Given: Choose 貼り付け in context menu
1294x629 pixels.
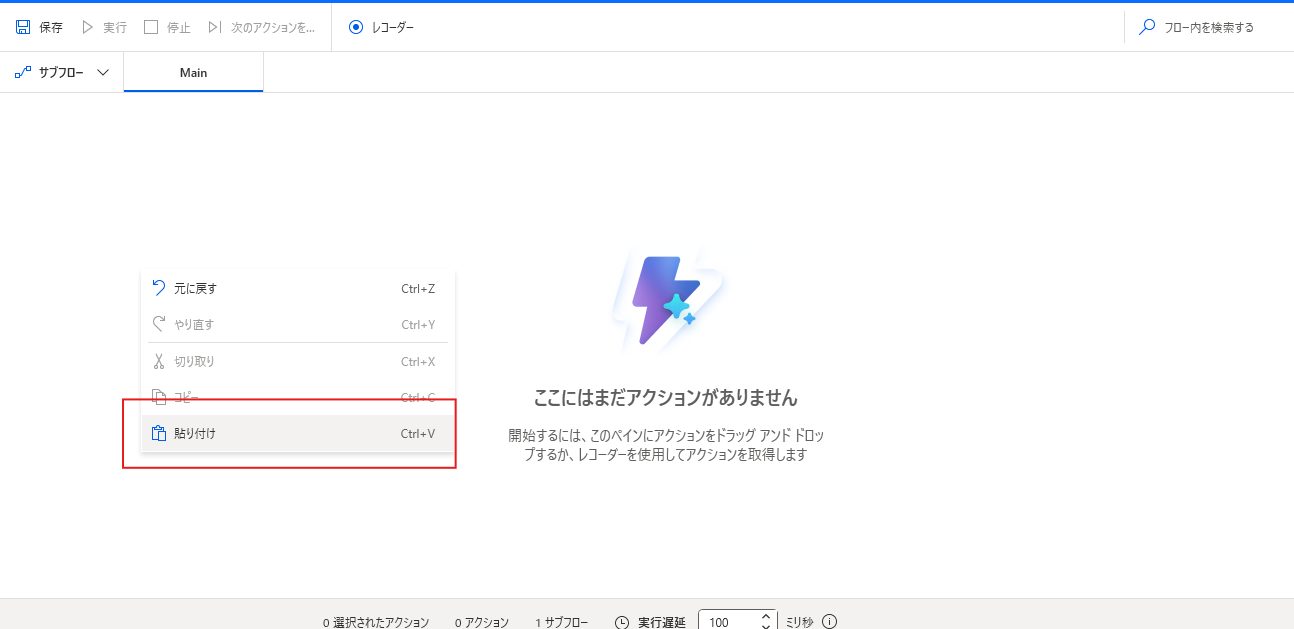Looking at the screenshot, I should [298, 434].
